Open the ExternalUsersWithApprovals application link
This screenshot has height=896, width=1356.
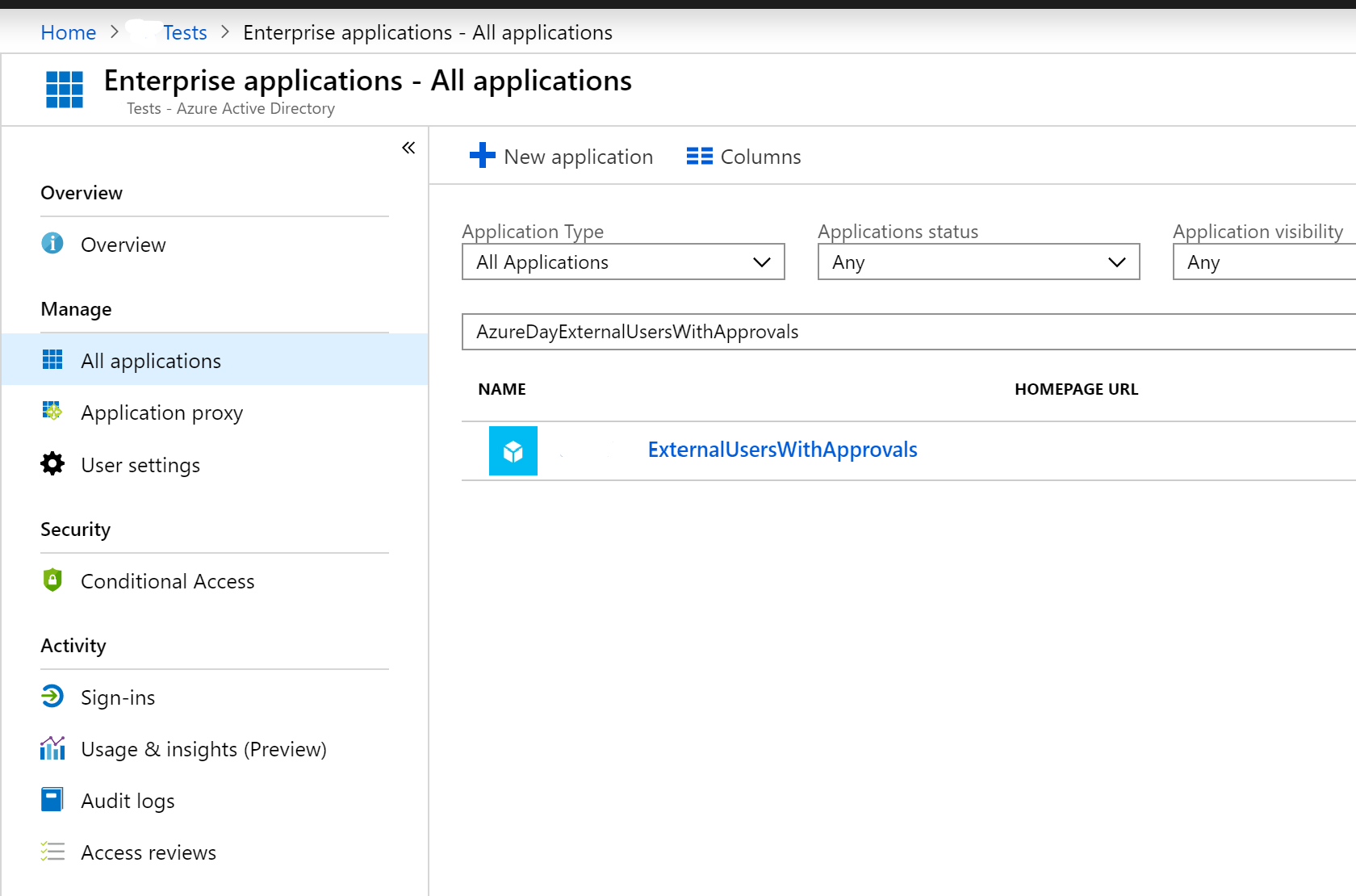781,449
